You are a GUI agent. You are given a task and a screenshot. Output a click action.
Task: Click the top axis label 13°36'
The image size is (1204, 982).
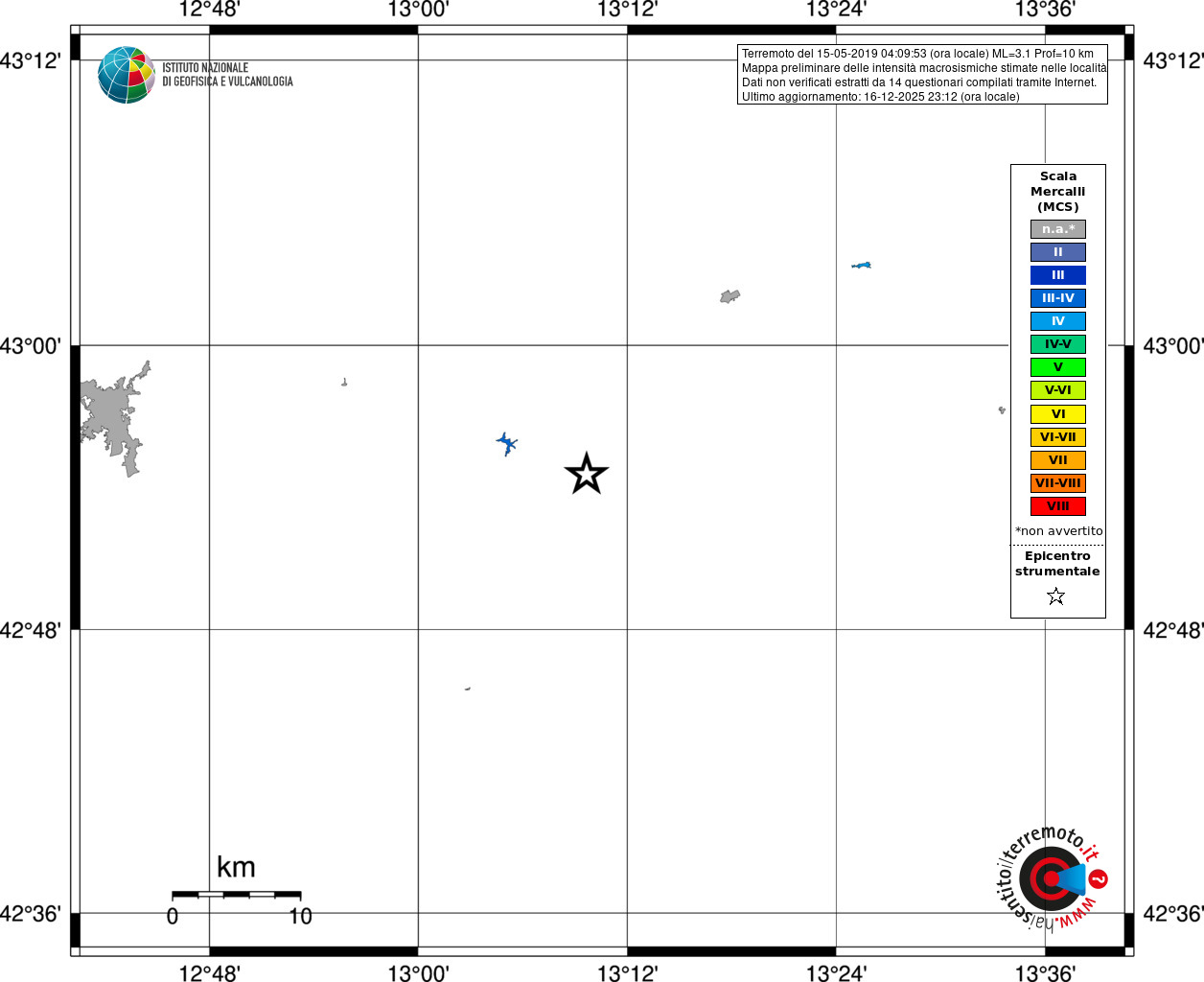[1045, 10]
